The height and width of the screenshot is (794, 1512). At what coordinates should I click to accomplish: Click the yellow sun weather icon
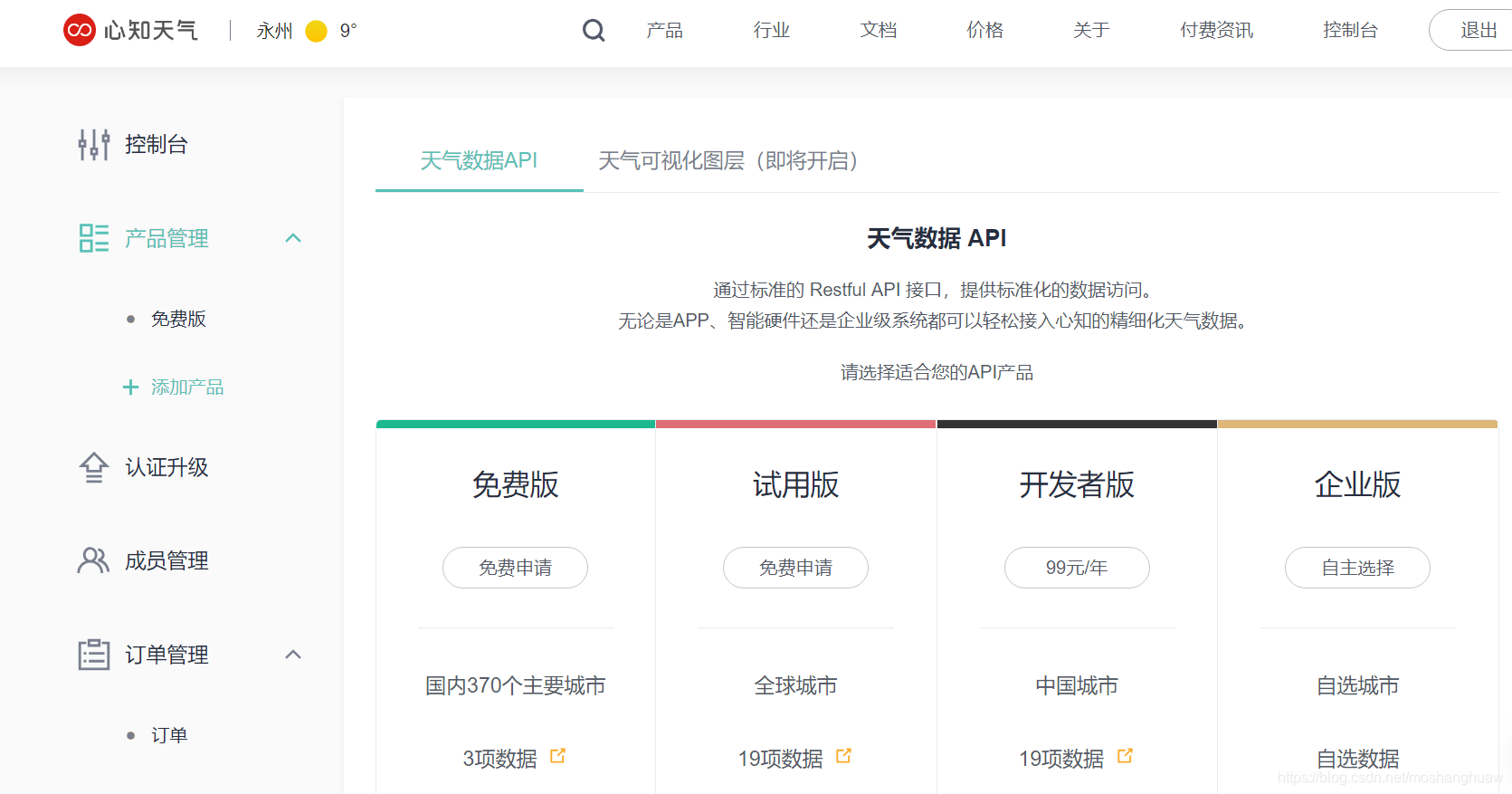coord(316,32)
